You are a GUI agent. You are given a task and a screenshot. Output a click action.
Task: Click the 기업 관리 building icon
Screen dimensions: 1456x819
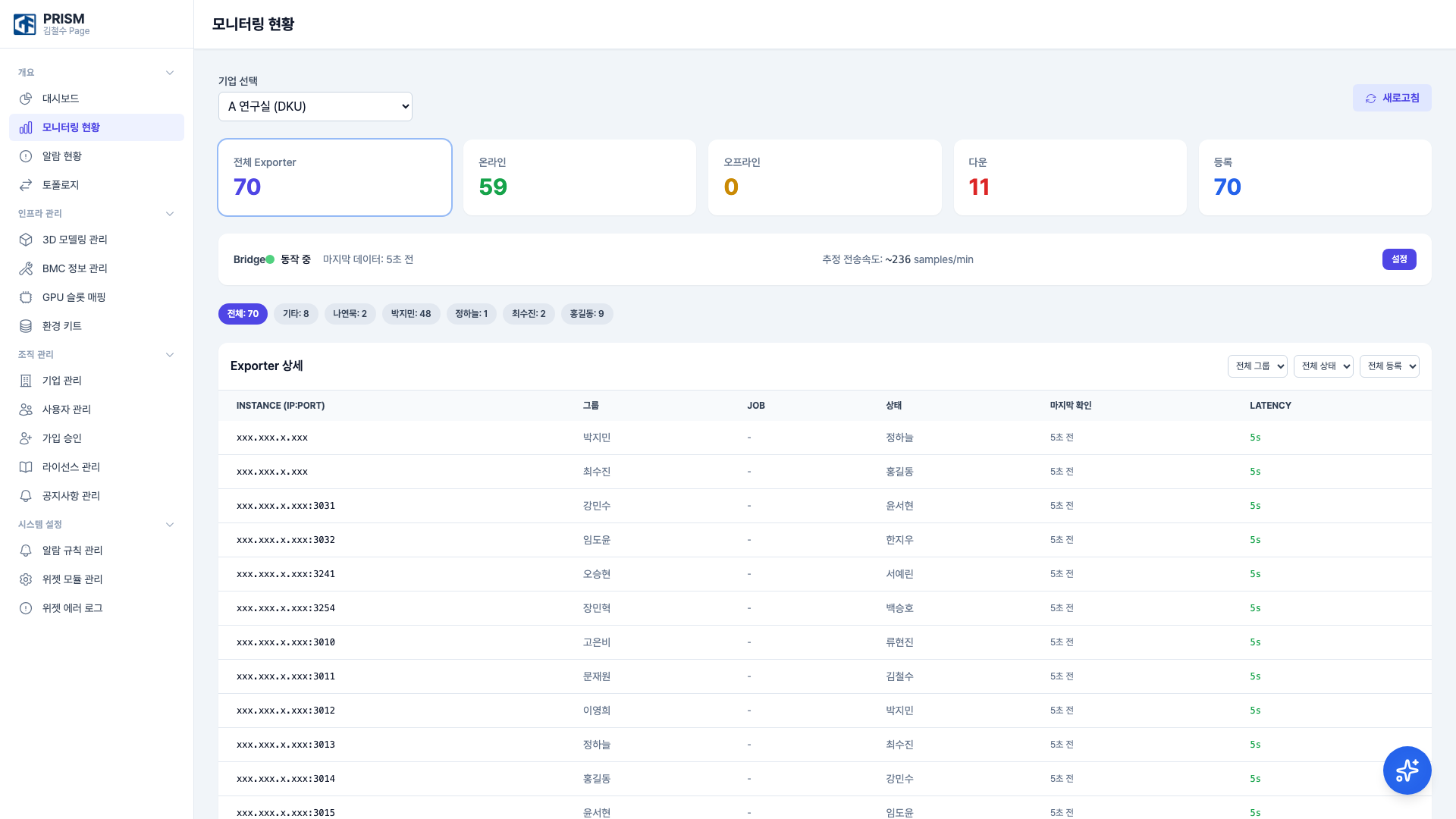pos(26,381)
